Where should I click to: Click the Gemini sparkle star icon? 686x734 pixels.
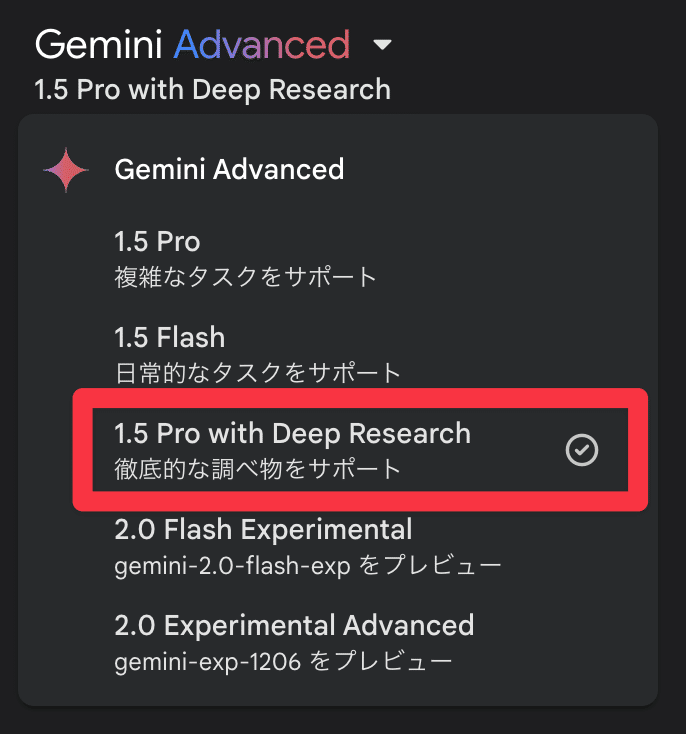pyautogui.click(x=67, y=170)
